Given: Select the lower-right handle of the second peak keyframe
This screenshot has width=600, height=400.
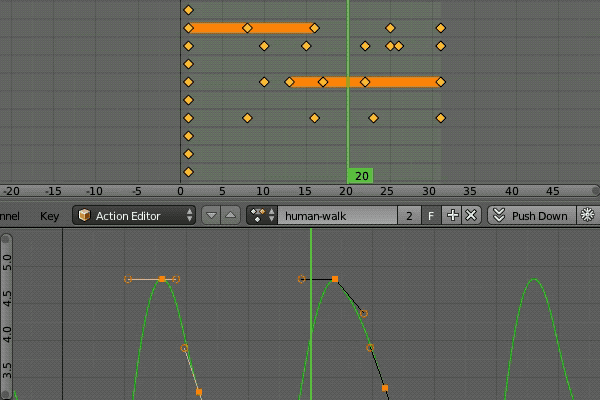Looking at the screenshot, I should pos(364,313).
